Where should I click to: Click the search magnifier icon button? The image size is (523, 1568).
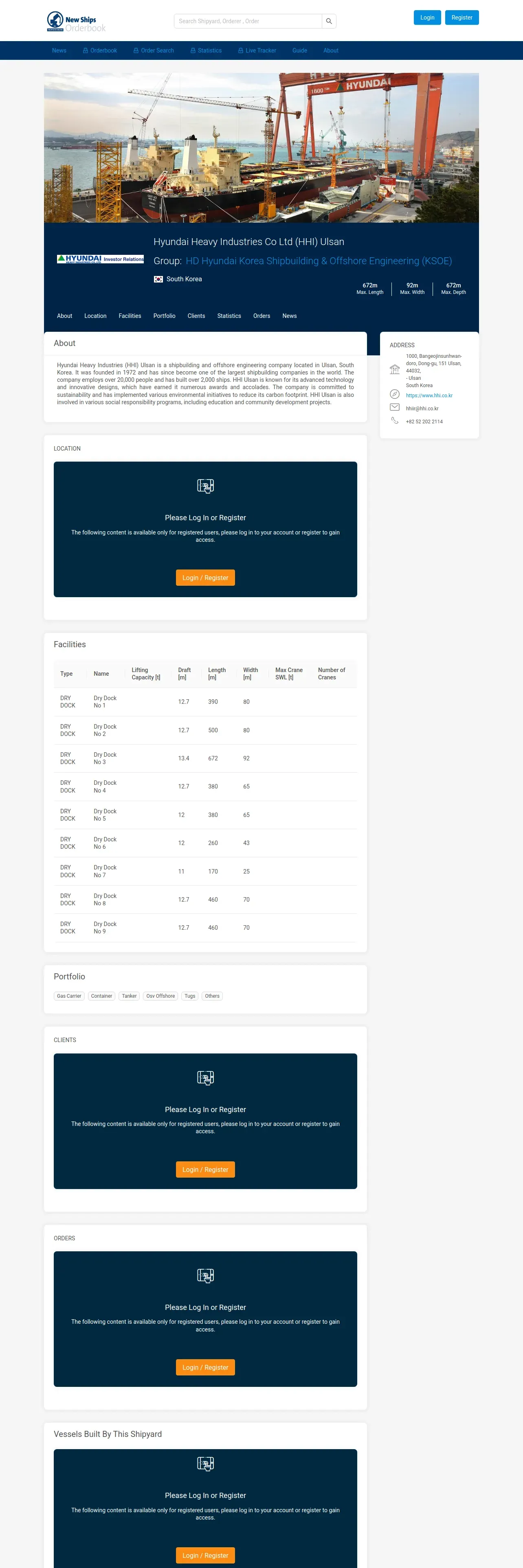click(x=329, y=21)
